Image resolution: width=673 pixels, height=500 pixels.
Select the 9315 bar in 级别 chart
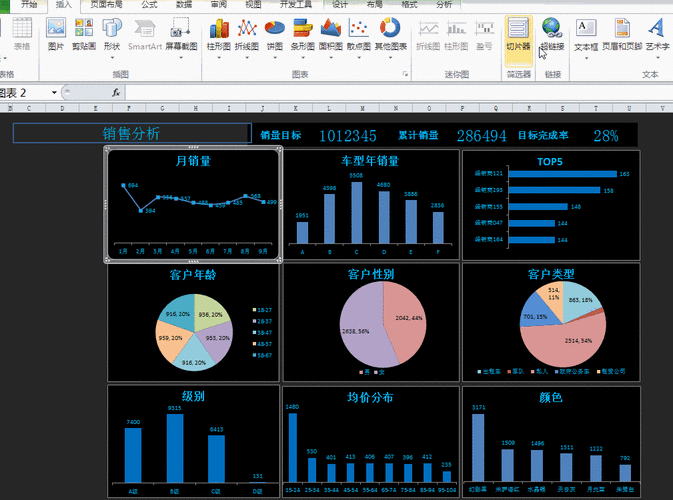tap(175, 448)
